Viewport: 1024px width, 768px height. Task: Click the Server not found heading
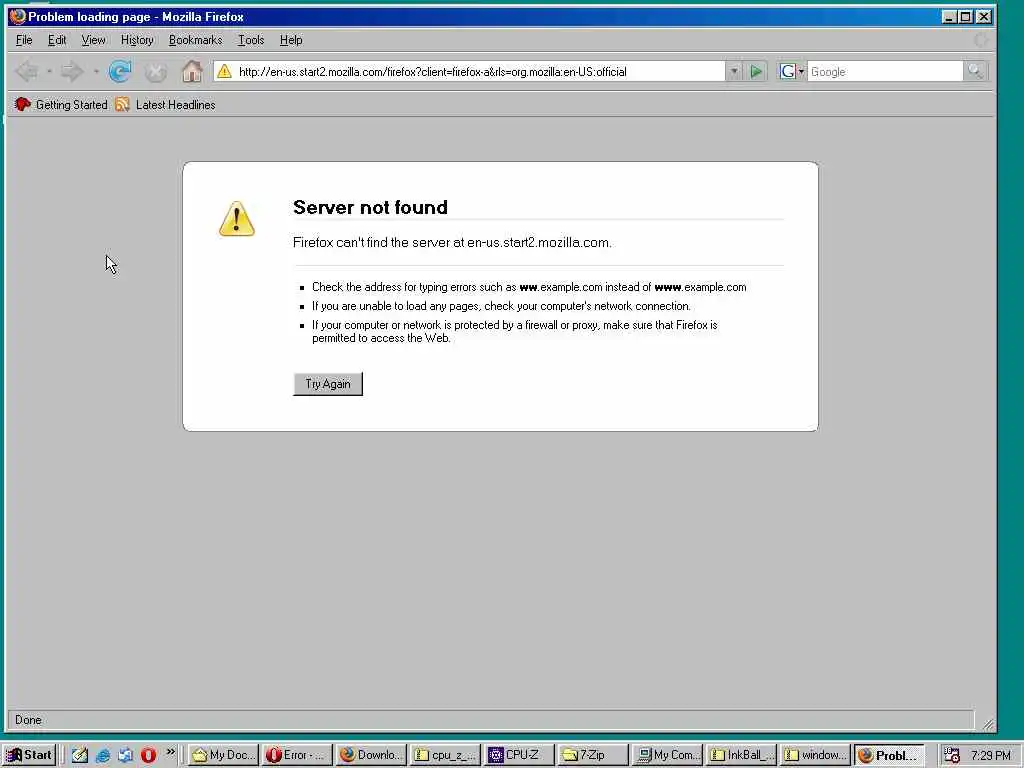(x=370, y=207)
